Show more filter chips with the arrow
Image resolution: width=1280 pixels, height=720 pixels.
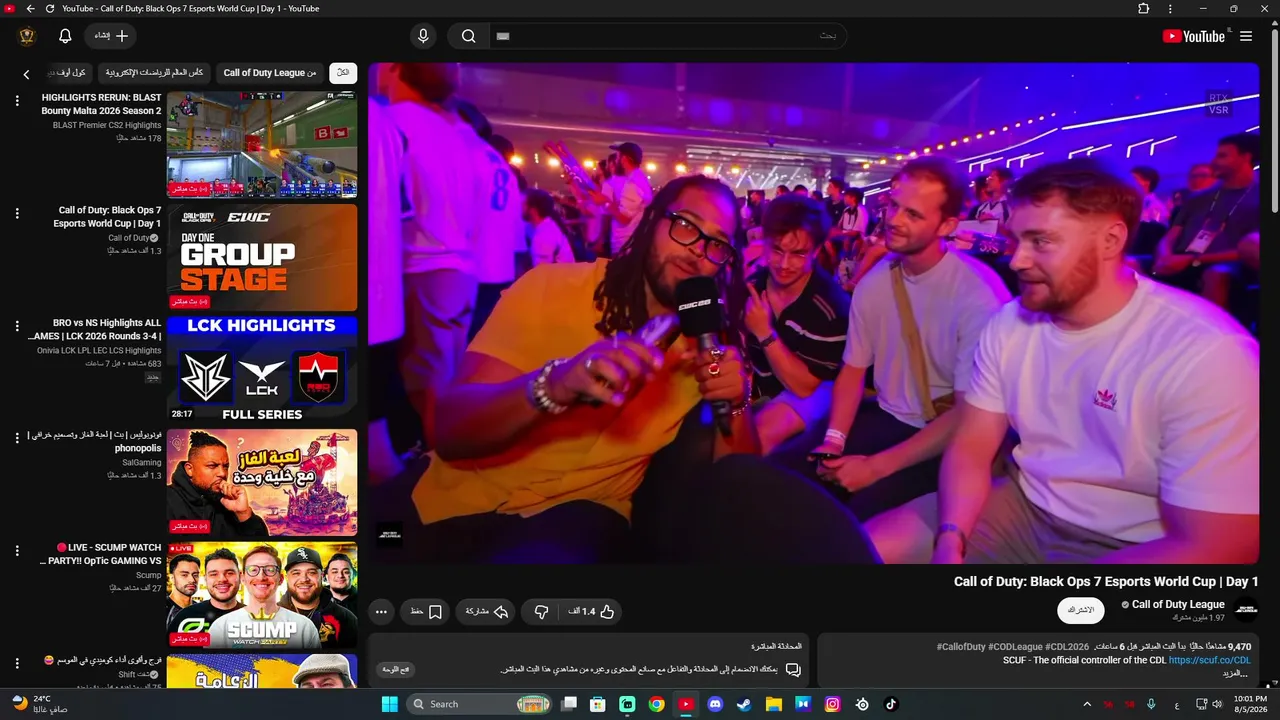click(26, 74)
